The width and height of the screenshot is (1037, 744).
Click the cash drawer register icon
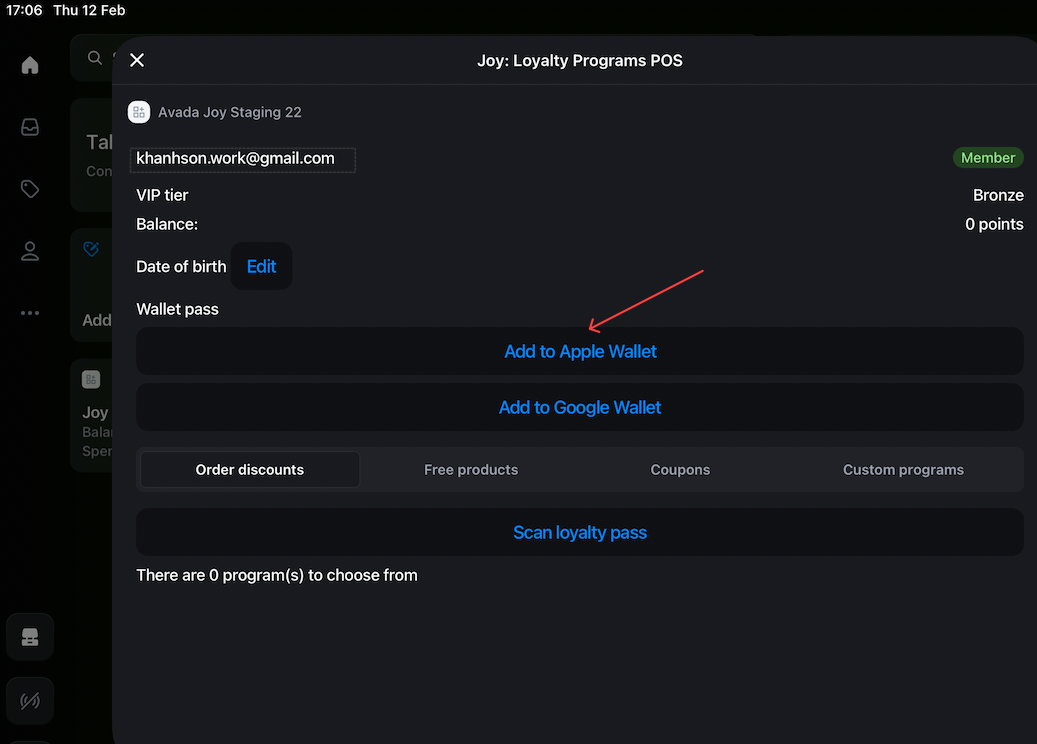pos(30,639)
